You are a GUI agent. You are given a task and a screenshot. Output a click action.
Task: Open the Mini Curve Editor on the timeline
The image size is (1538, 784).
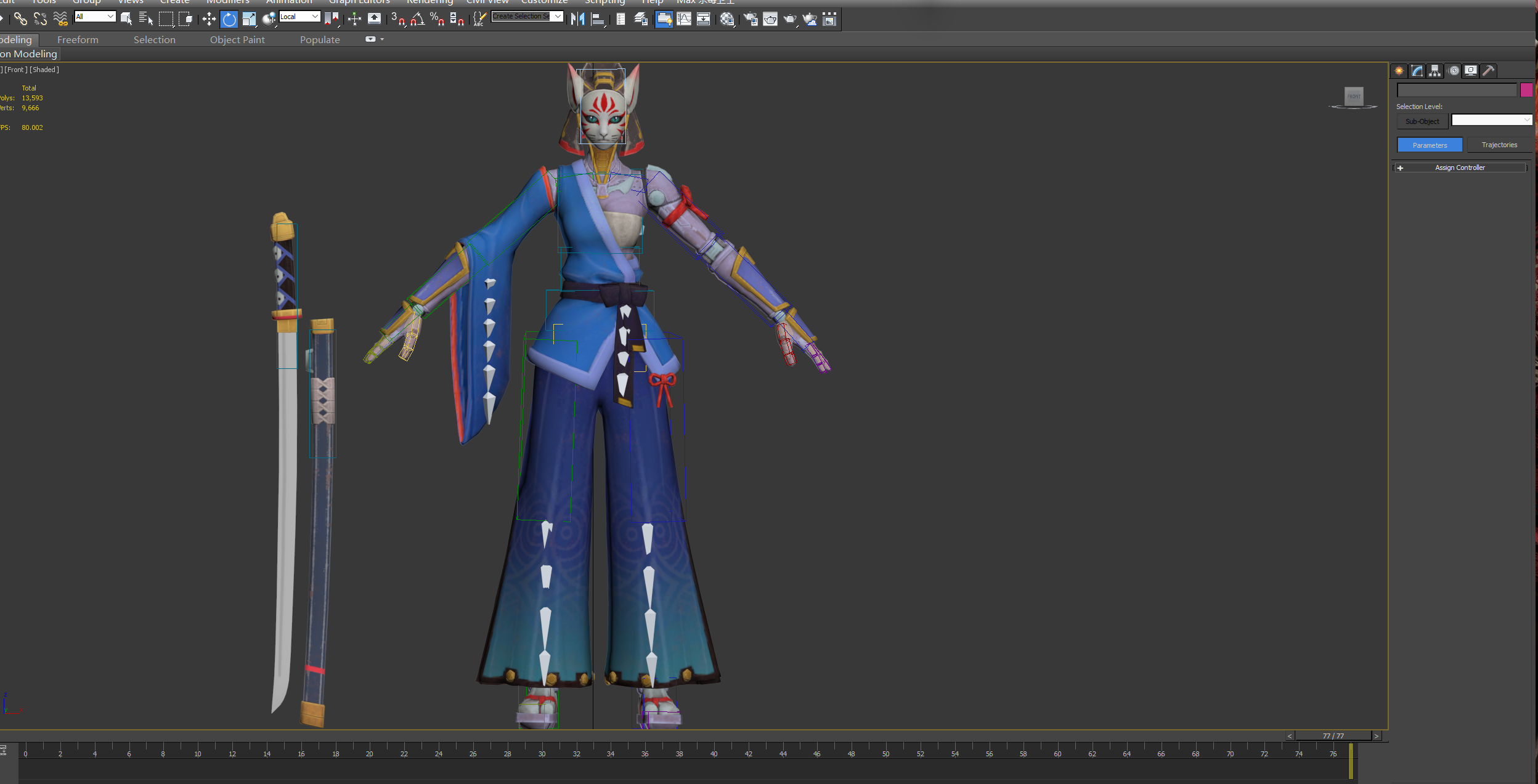point(4,750)
